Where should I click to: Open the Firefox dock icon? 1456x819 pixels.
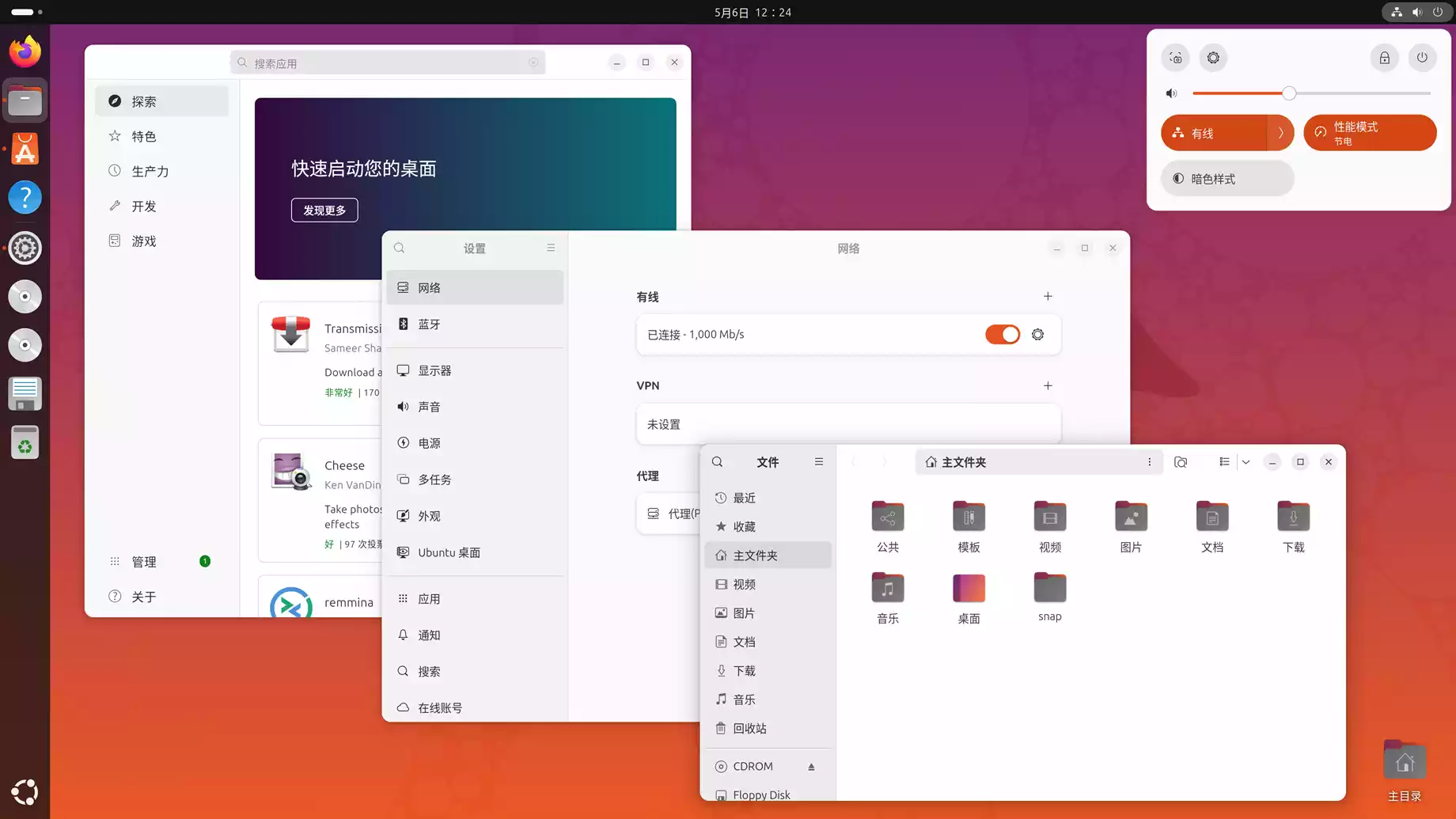coord(25,52)
